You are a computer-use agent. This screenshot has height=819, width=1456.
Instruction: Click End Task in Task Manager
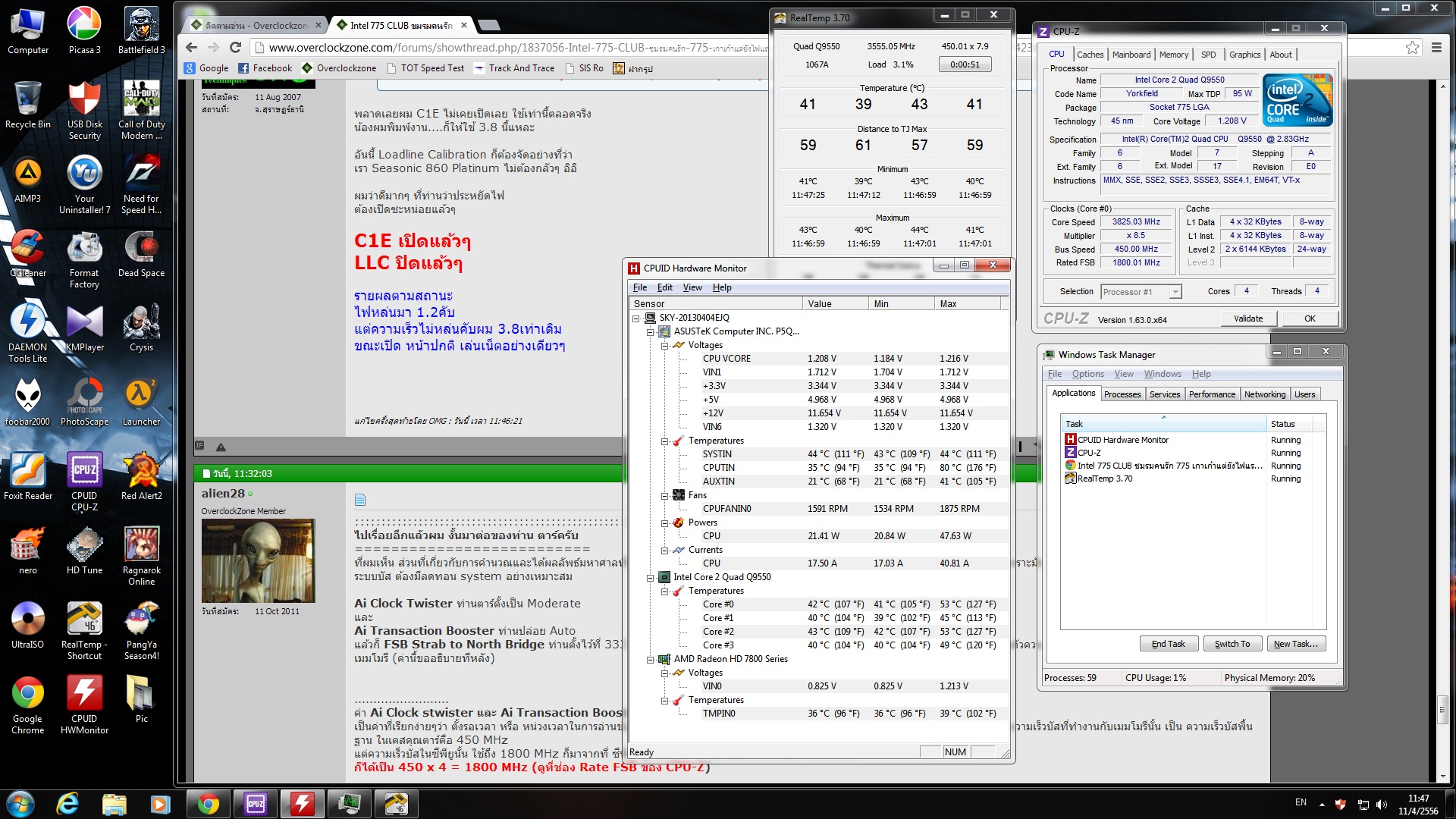(x=1167, y=644)
